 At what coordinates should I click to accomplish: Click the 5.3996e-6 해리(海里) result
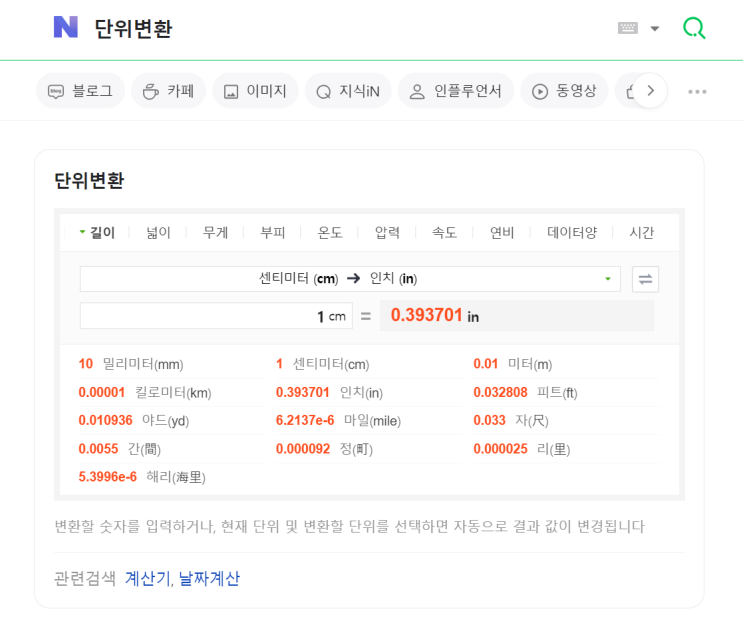142,477
